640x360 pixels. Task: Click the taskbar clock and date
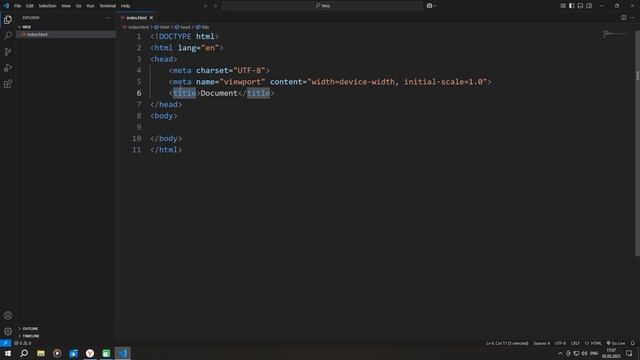tap(611, 353)
